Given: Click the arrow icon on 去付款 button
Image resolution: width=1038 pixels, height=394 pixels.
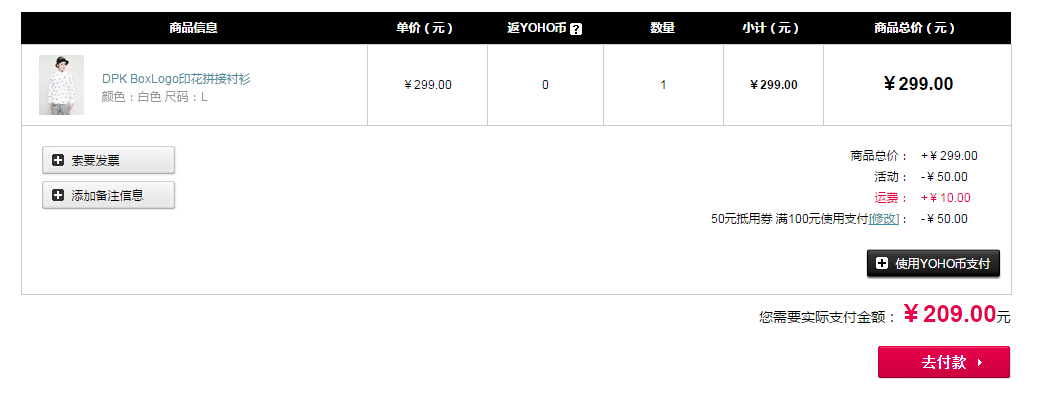Looking at the screenshot, I should 980,363.
